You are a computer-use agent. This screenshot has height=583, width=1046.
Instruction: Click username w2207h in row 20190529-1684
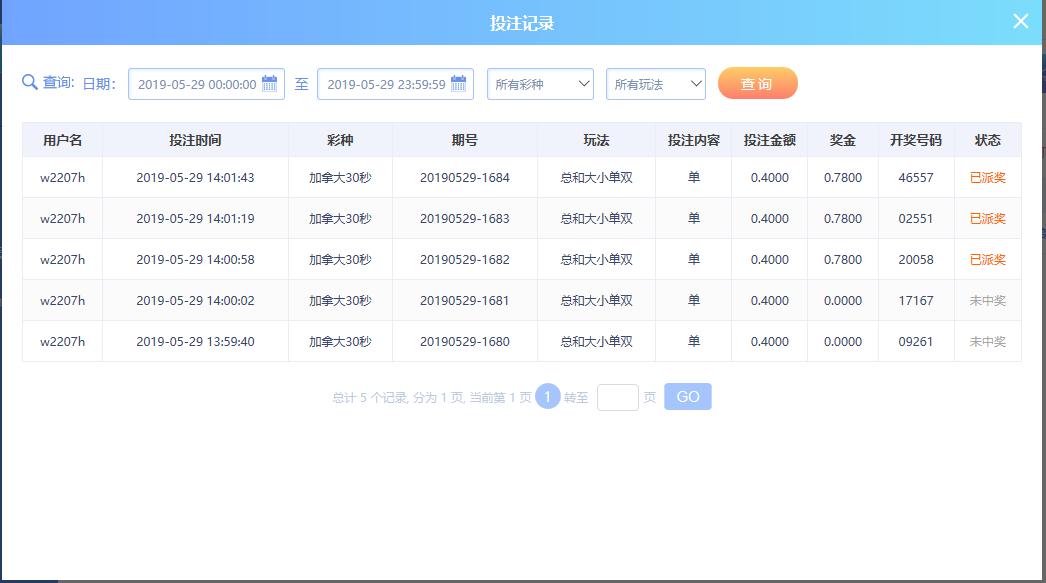pyautogui.click(x=63, y=177)
